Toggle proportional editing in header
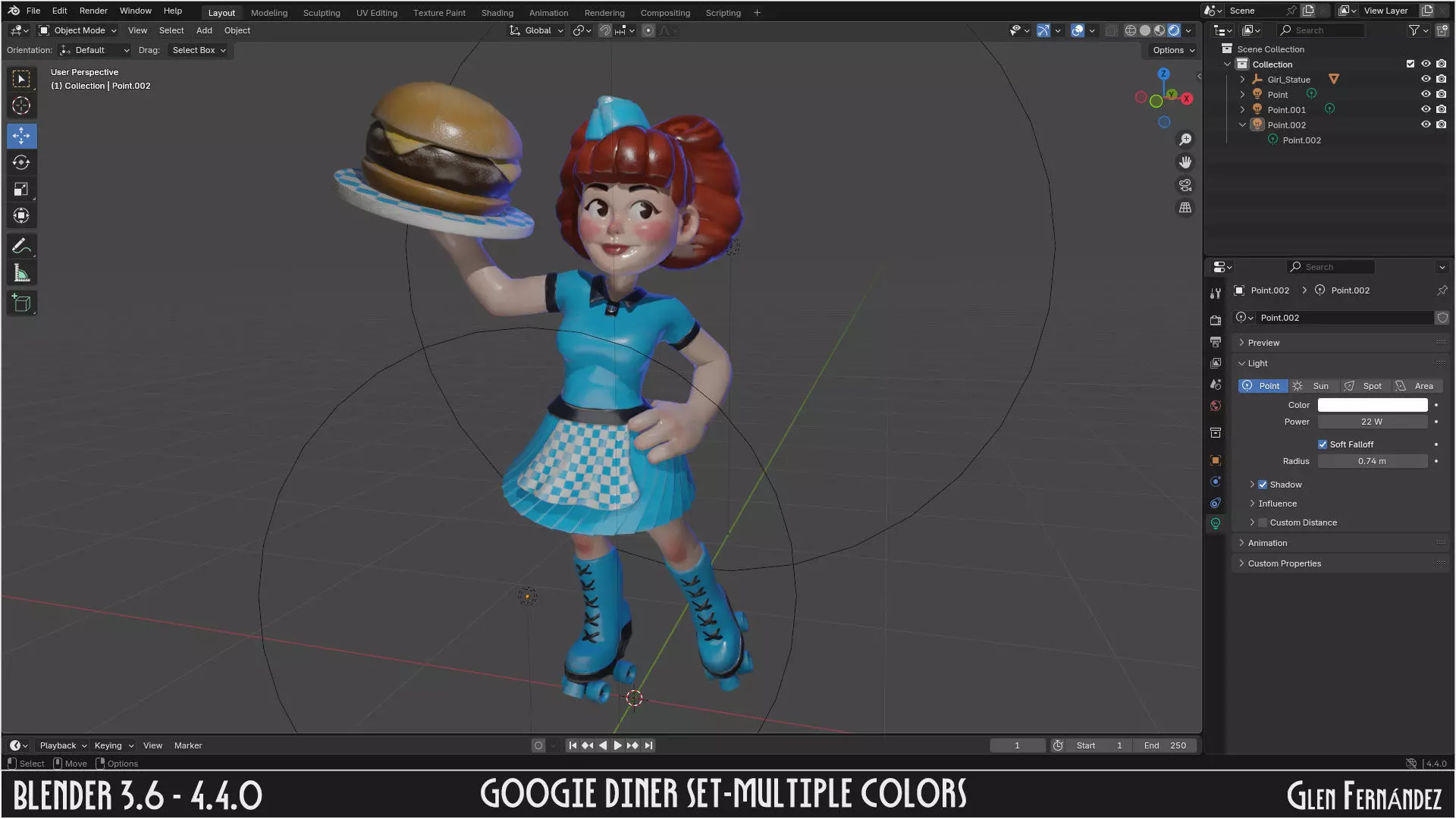Image resolution: width=1456 pixels, height=819 pixels. click(x=648, y=30)
